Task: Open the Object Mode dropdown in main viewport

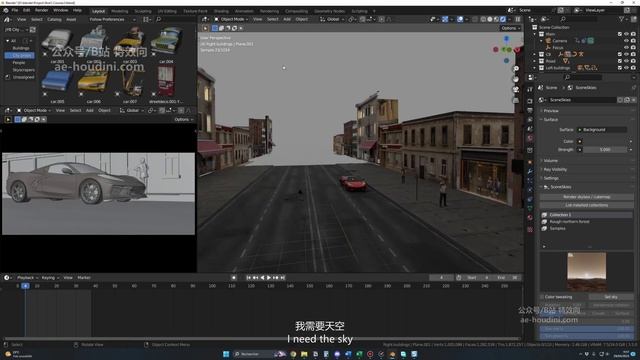Action: coord(232,19)
